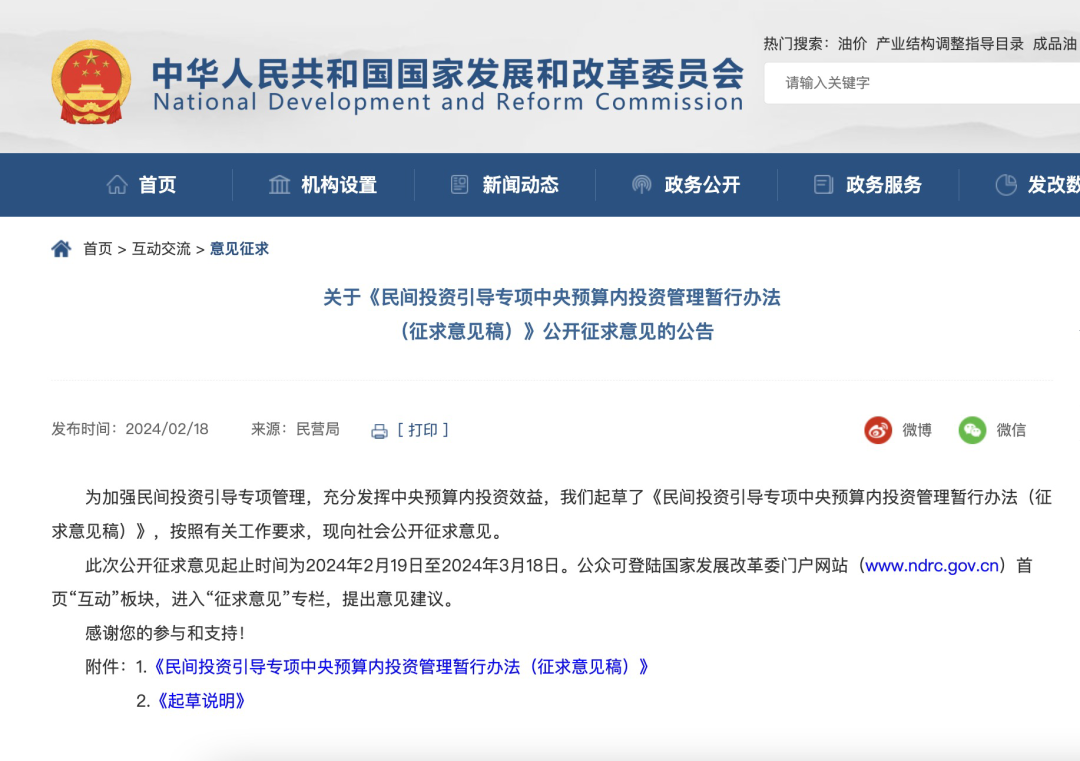Screen dimensions: 1080x761
Task: Select hot search term 成品油
Action: click(x=1055, y=44)
